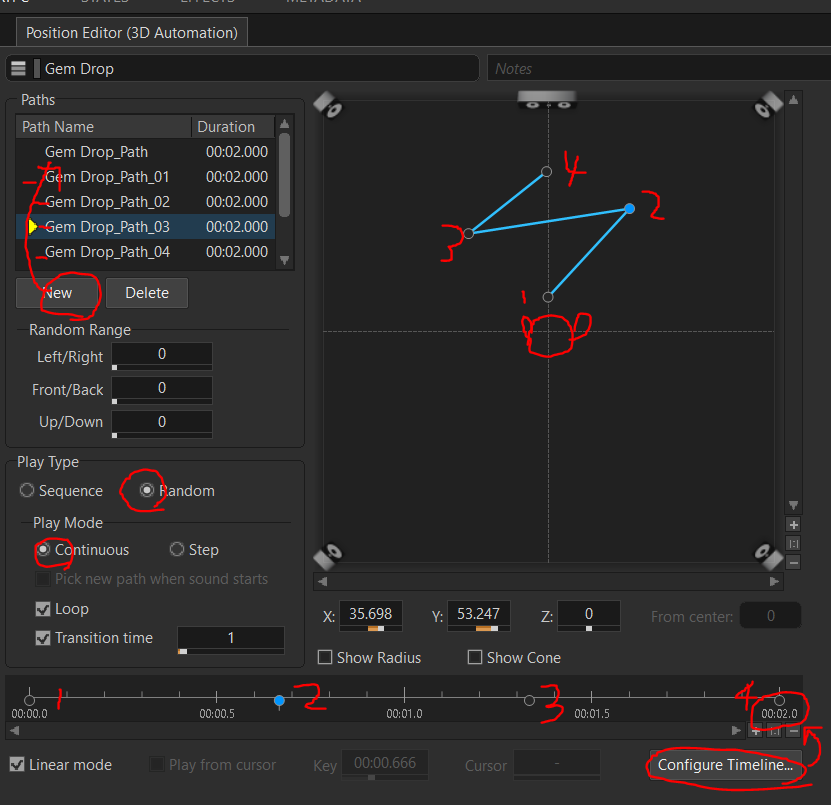The image size is (831, 805).
Task: Click the Key time field
Action: click(385, 763)
